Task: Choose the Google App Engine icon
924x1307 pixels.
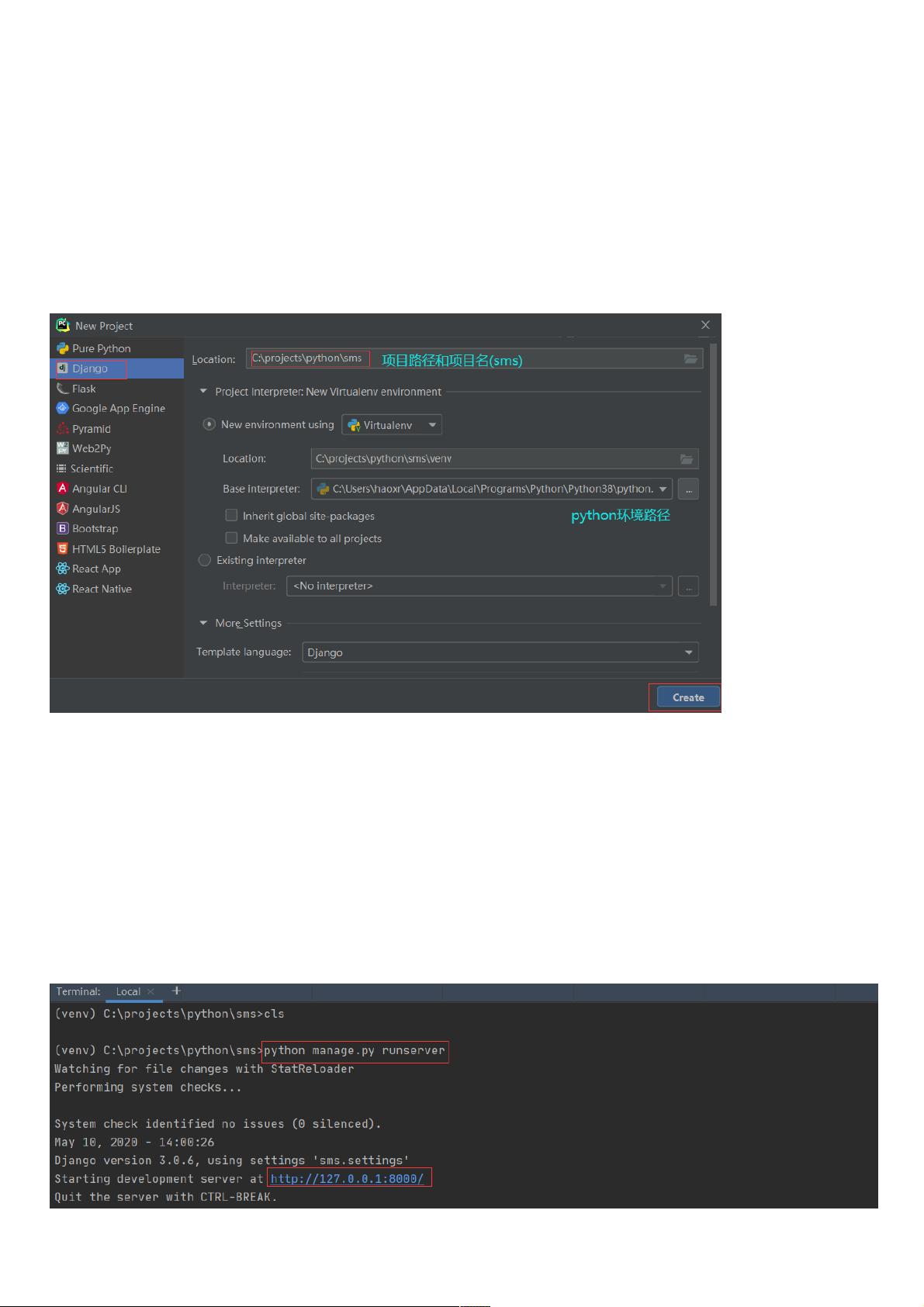Action: point(63,408)
